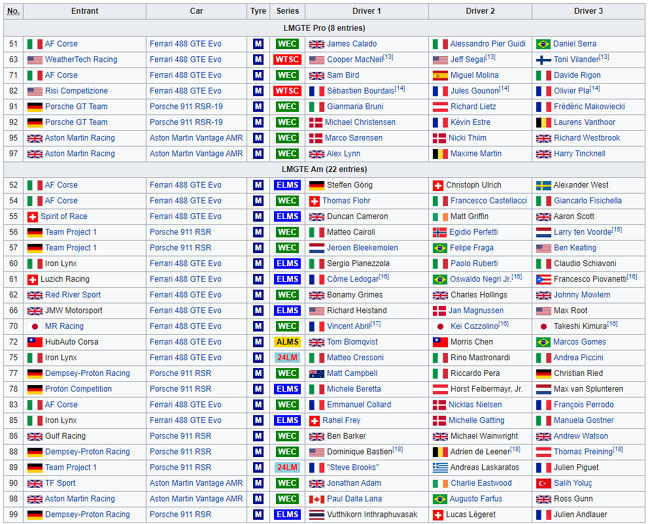
Task: Open the Augusto Farfus driver link
Action: click(476, 499)
